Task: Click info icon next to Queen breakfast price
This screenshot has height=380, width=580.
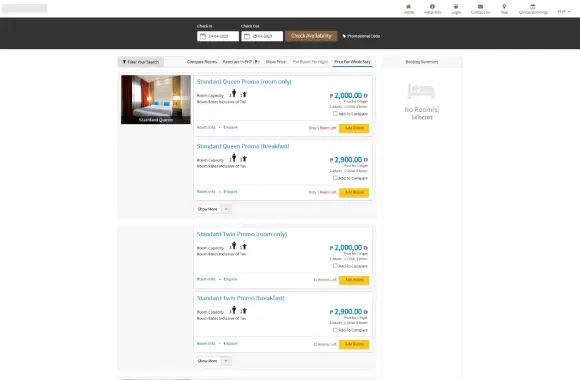Action: [365, 160]
